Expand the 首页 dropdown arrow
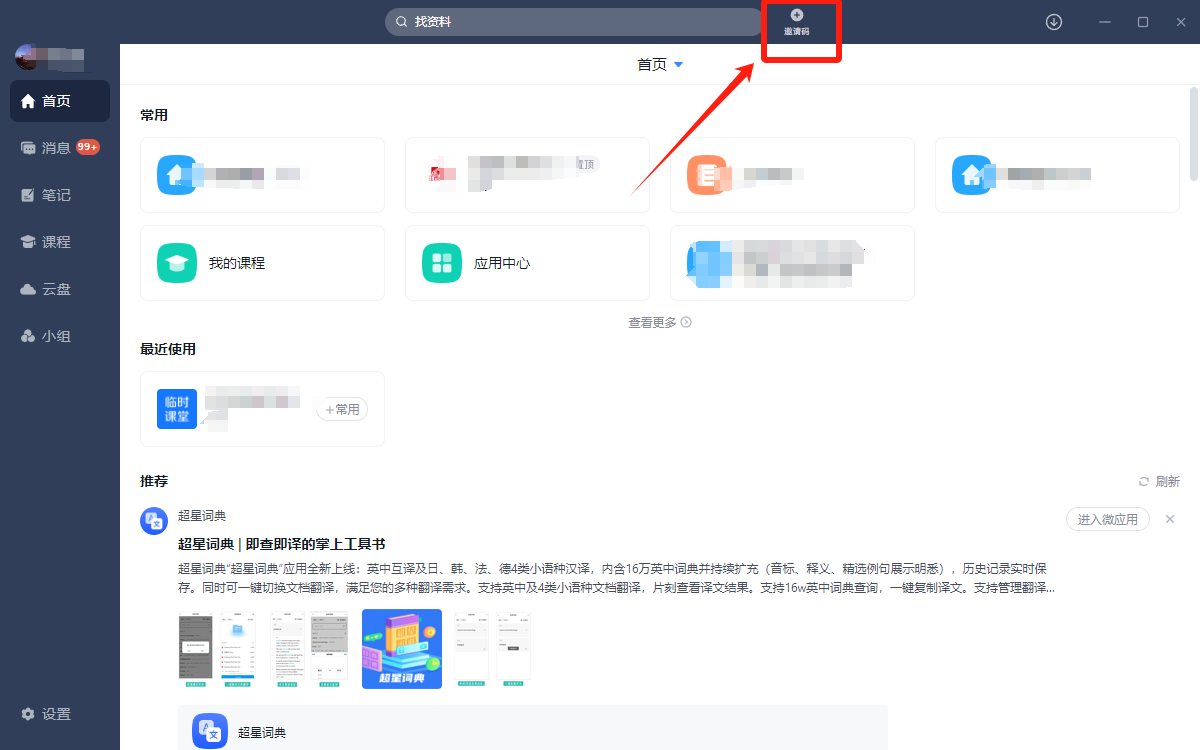This screenshot has width=1200, height=750. tap(679, 65)
